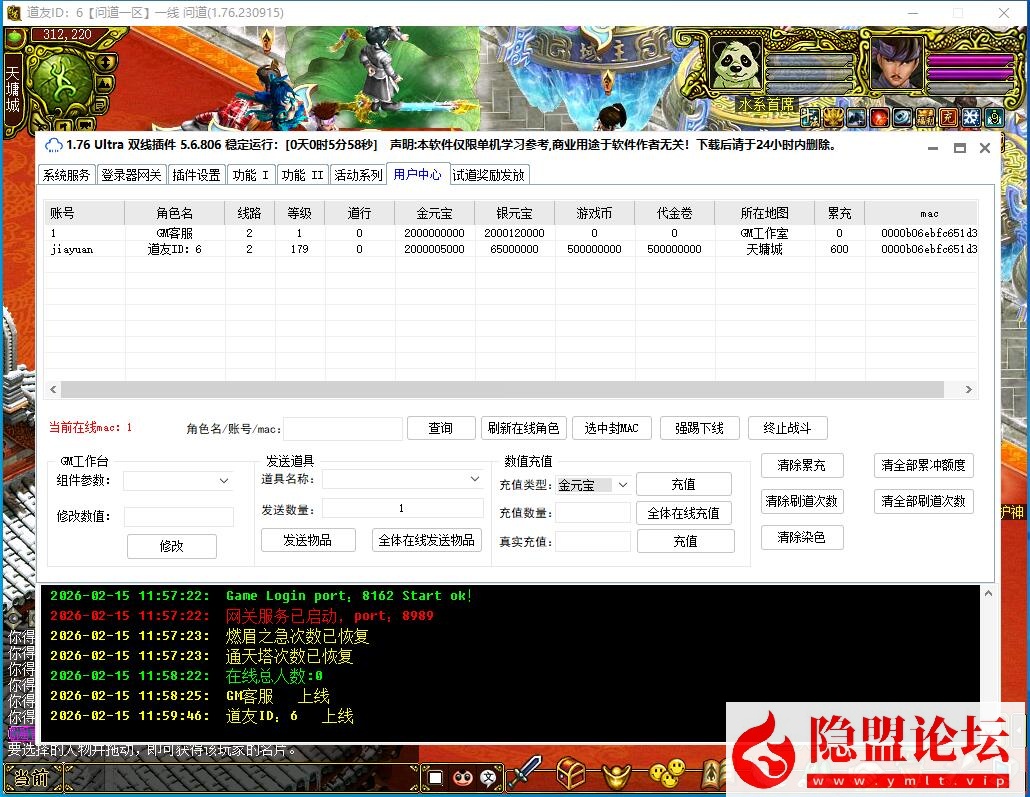Click the sword attack icon
The width and height of the screenshot is (1030, 797).
pos(526,773)
